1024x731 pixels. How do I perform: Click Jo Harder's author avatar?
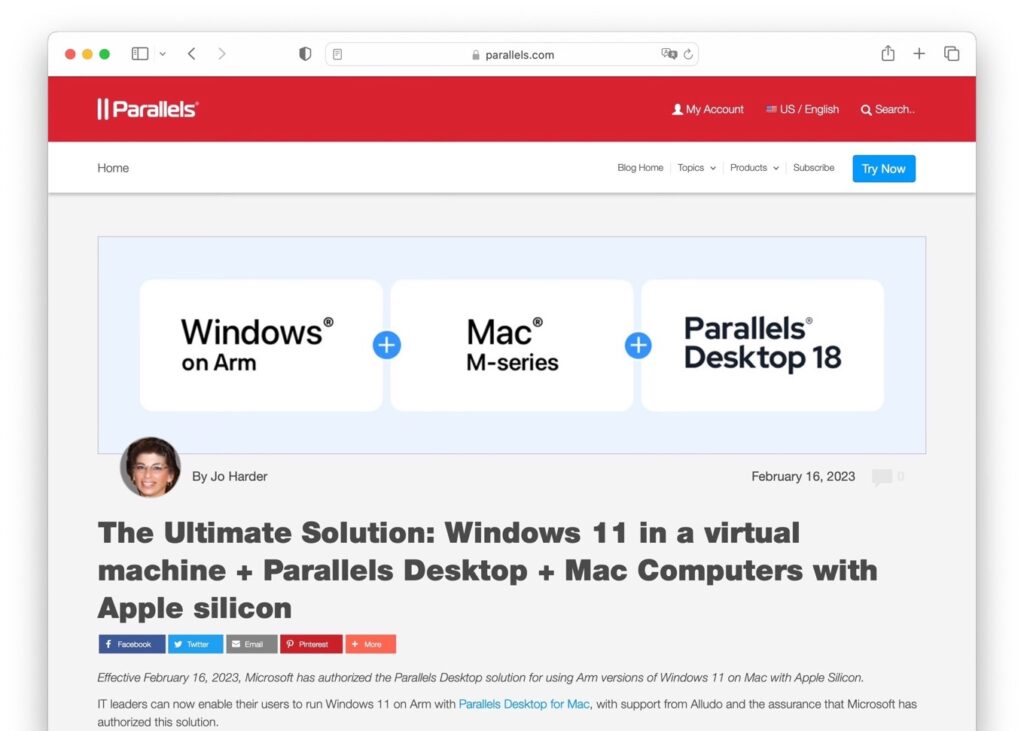(x=150, y=467)
